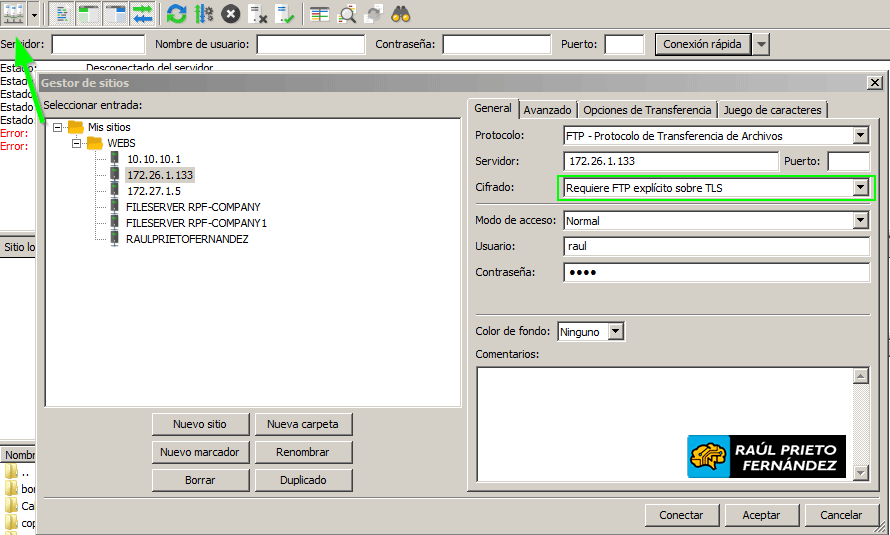The width and height of the screenshot is (890, 535).
Task: Switch to the Avanzado tab
Action: [x=547, y=110]
